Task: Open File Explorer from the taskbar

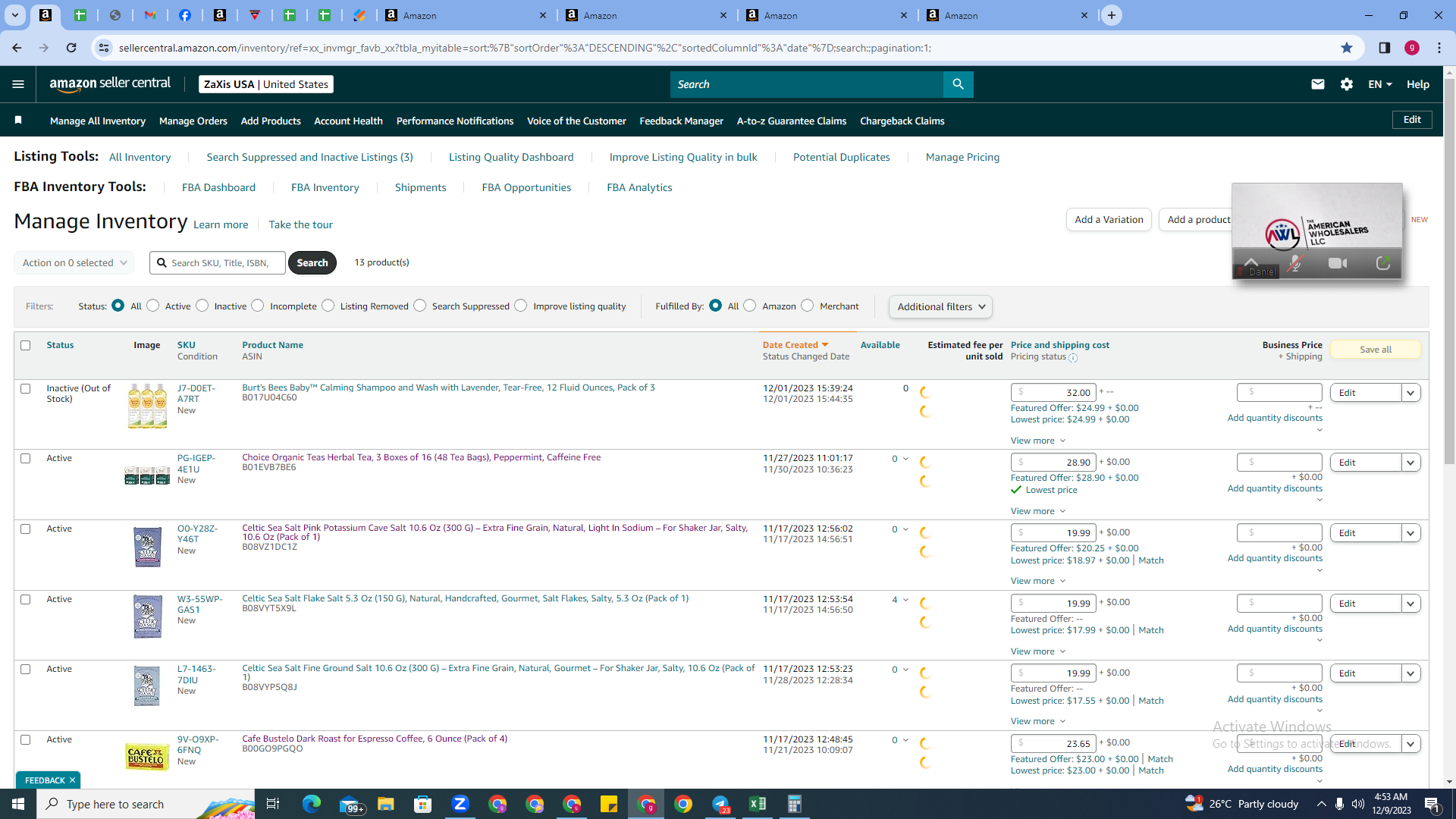Action: [x=386, y=804]
